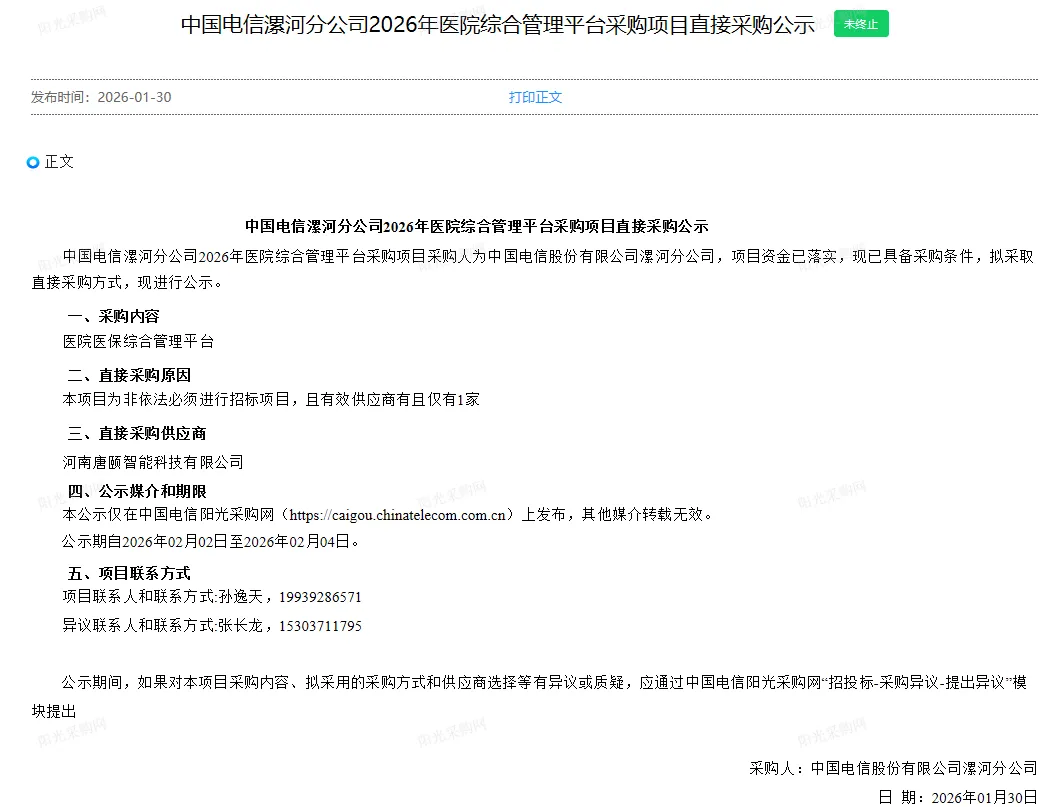The image size is (1061, 807).
Task: Click the bold centered announcement heading in the body
Action: (476, 226)
